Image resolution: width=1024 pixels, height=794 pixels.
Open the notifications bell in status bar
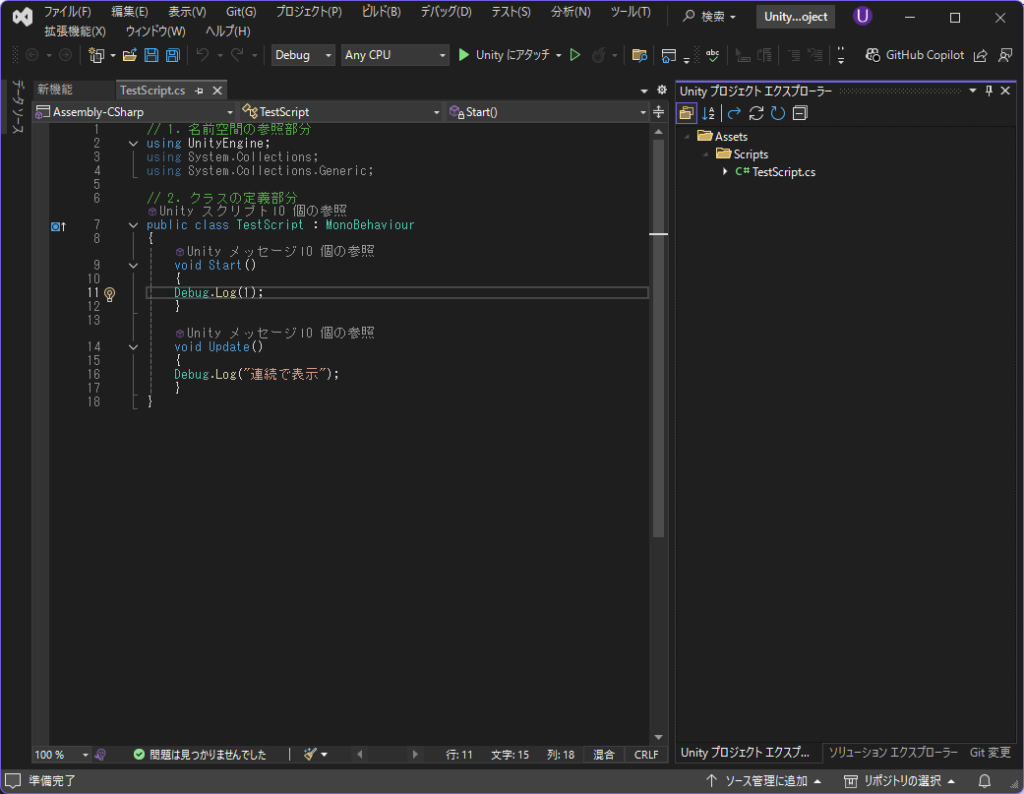tap(984, 781)
